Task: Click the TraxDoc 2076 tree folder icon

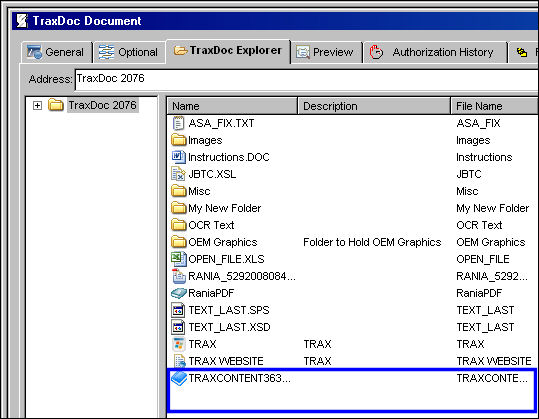Action: tap(56, 104)
